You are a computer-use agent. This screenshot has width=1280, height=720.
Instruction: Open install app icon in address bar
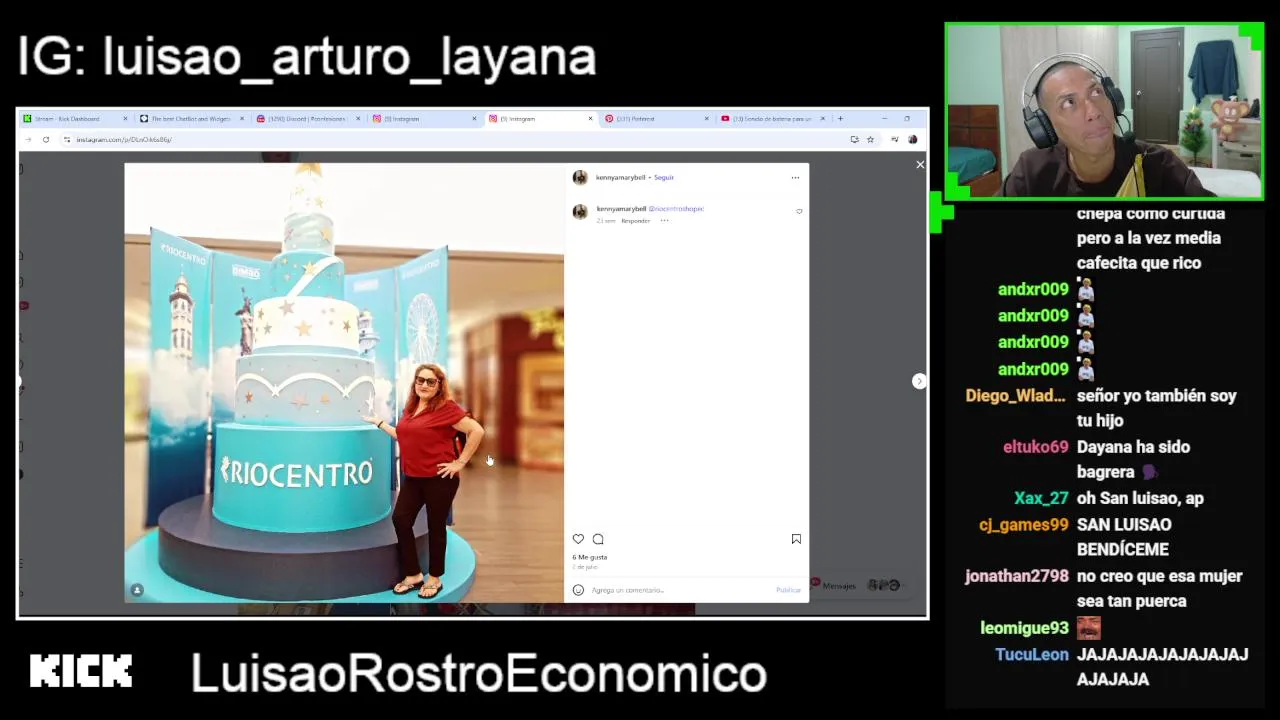pyautogui.click(x=854, y=139)
